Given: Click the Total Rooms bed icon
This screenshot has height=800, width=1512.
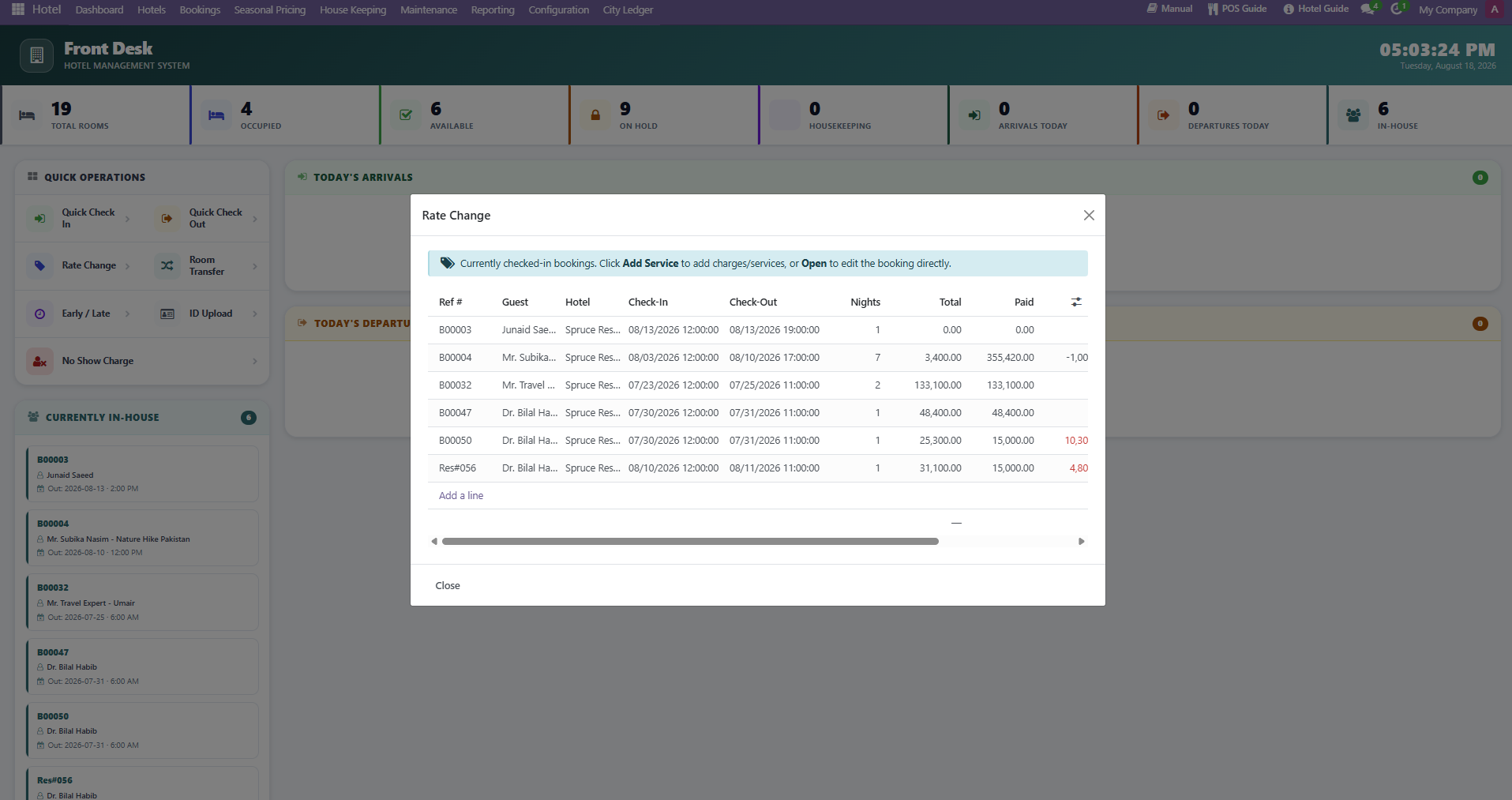Looking at the screenshot, I should click(x=27, y=115).
